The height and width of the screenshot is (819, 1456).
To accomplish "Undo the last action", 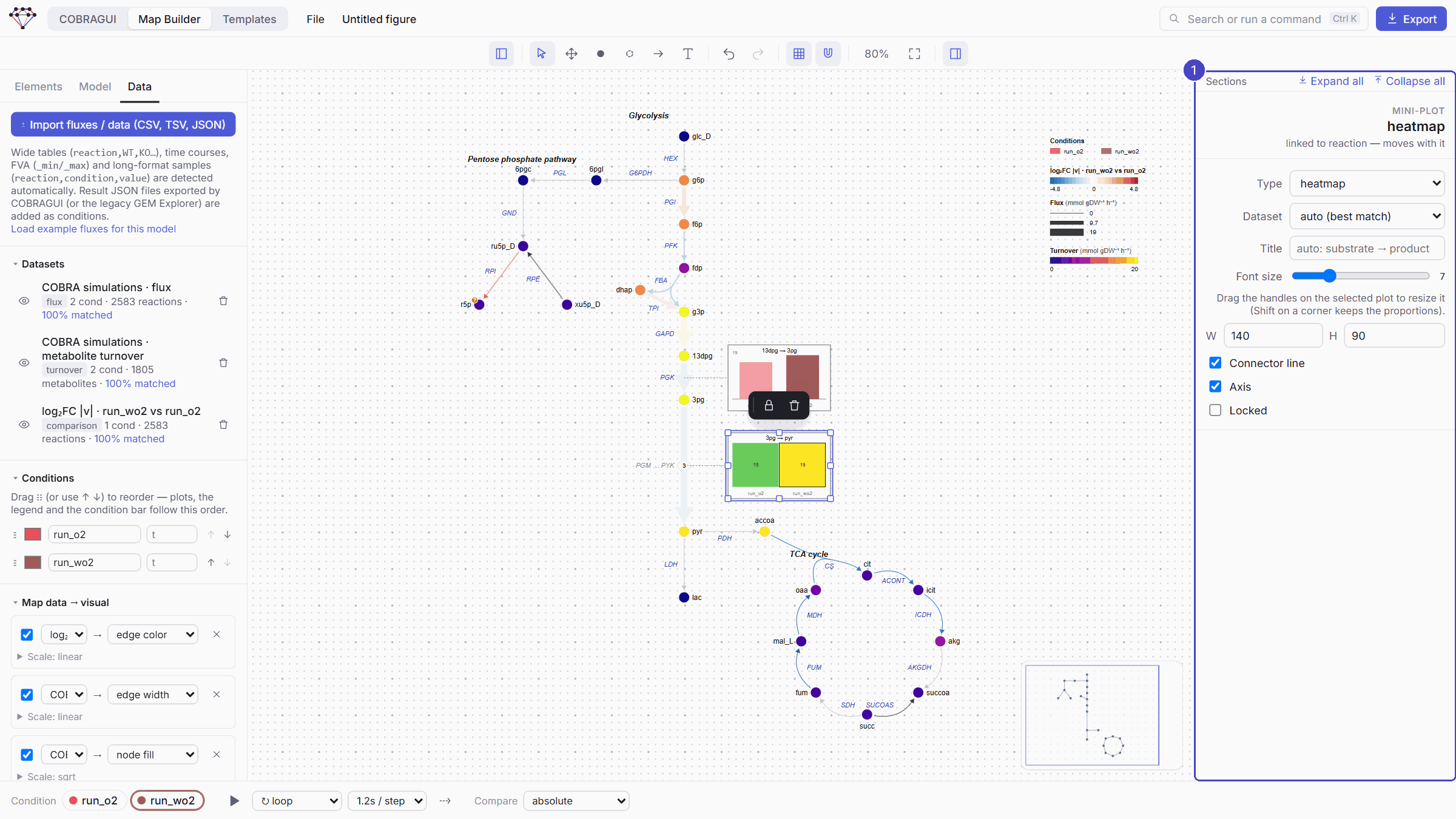I will (x=729, y=54).
